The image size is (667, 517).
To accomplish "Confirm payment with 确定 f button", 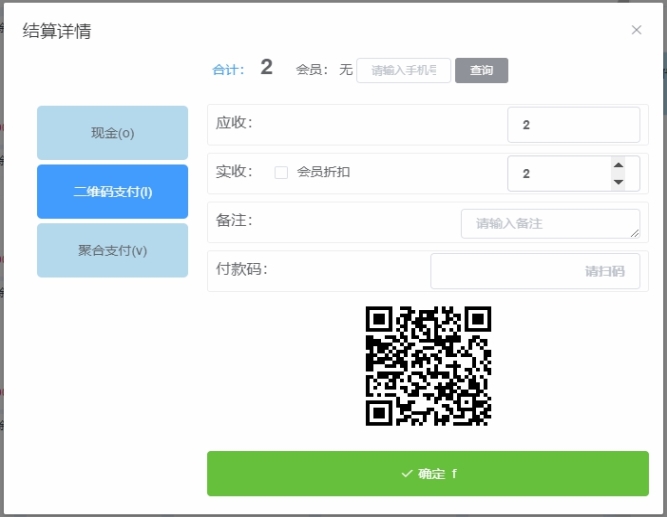I will pos(428,473).
